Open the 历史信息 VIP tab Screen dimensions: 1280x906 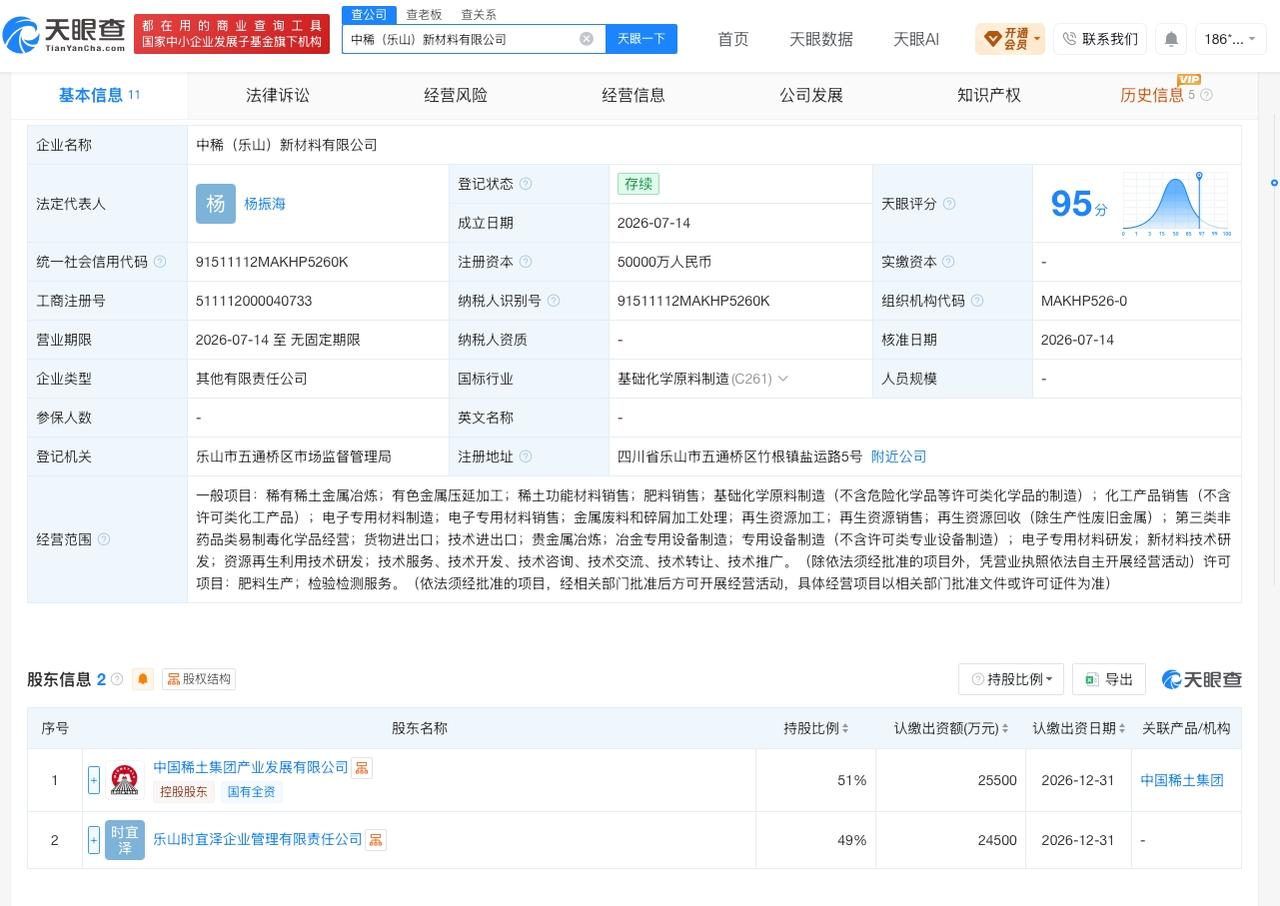[1152, 95]
